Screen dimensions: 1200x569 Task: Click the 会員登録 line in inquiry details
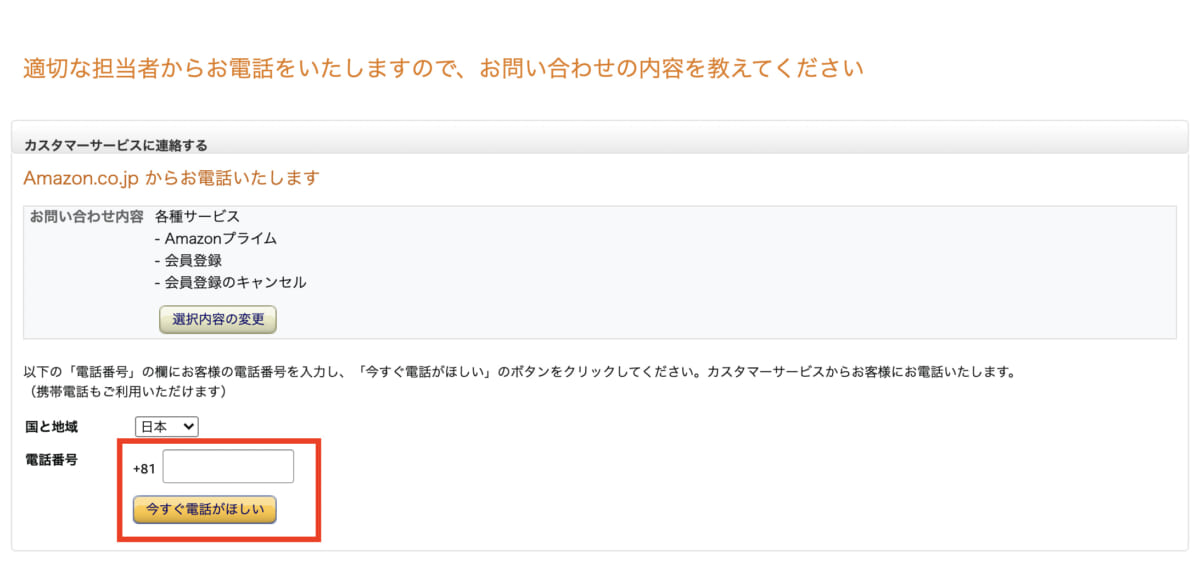[x=188, y=260]
